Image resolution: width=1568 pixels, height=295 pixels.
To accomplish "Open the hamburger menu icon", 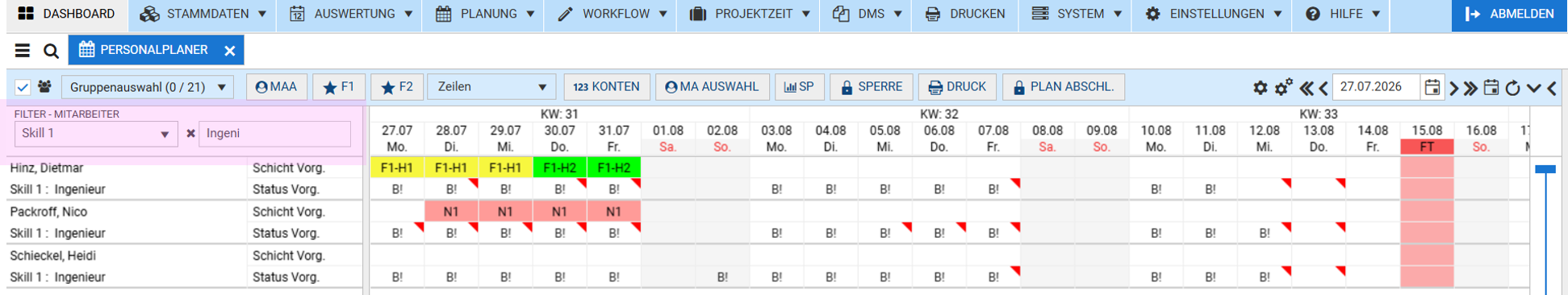I will pyautogui.click(x=23, y=51).
